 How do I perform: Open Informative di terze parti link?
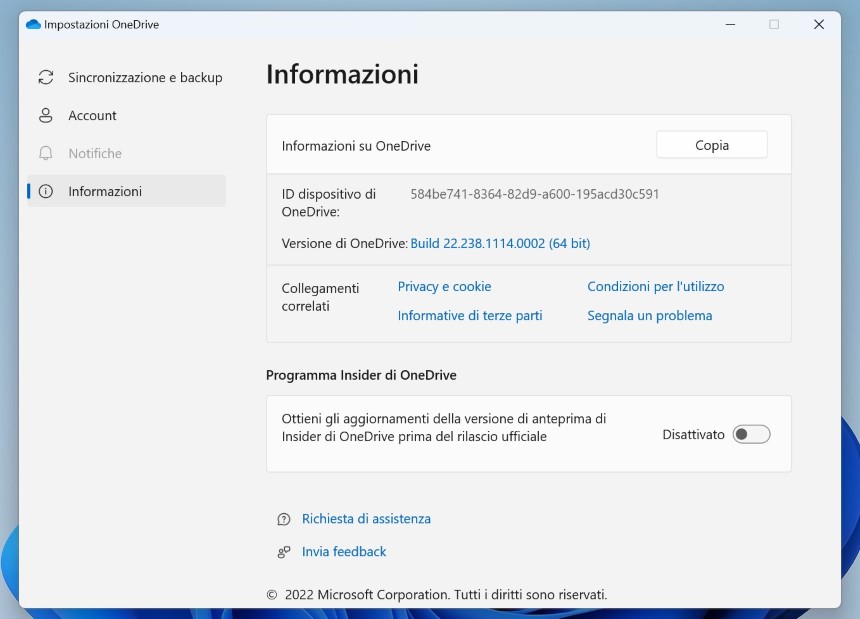tap(470, 316)
